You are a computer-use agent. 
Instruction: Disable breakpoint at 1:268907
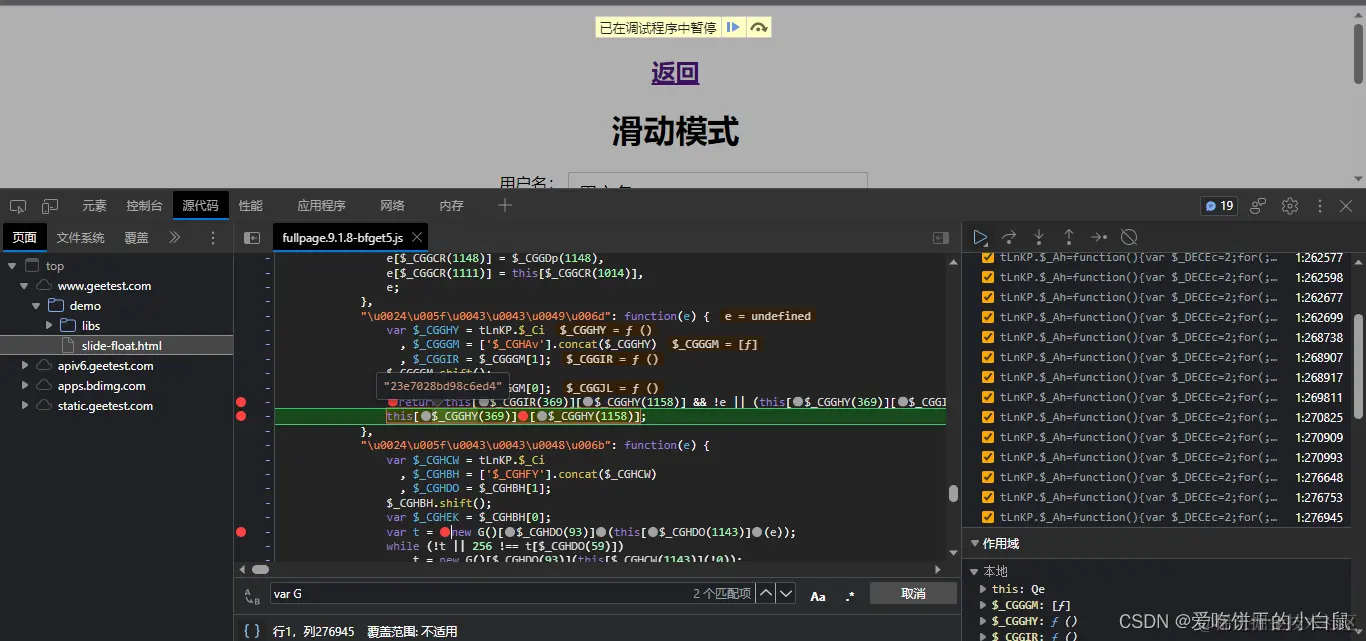pos(988,357)
